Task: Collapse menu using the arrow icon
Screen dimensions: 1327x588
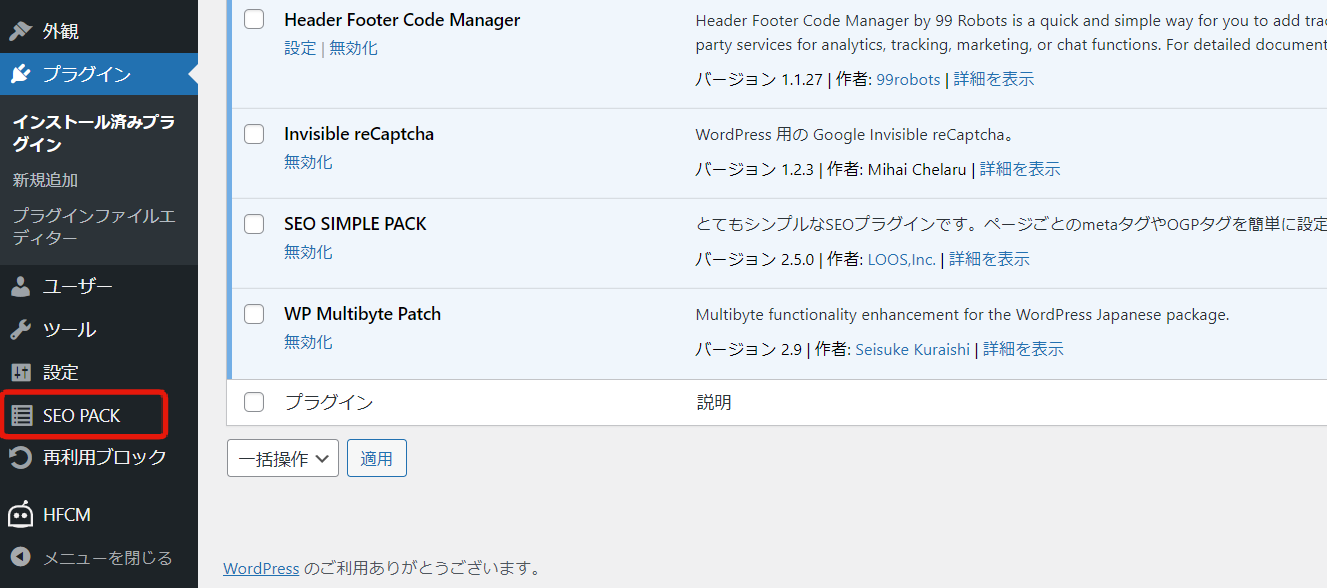Action: tap(21, 557)
